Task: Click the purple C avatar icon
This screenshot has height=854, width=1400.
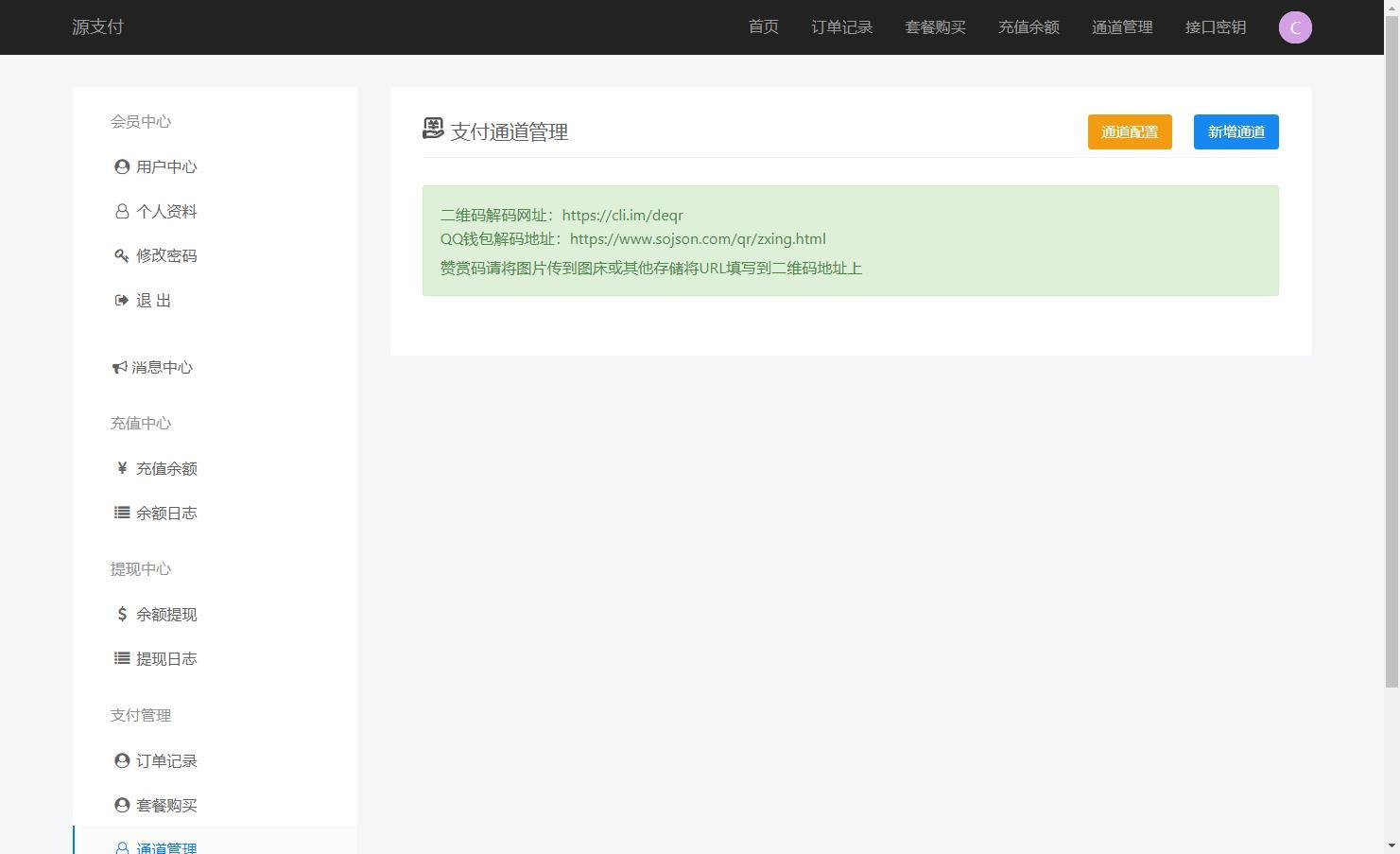Action: tap(1295, 27)
